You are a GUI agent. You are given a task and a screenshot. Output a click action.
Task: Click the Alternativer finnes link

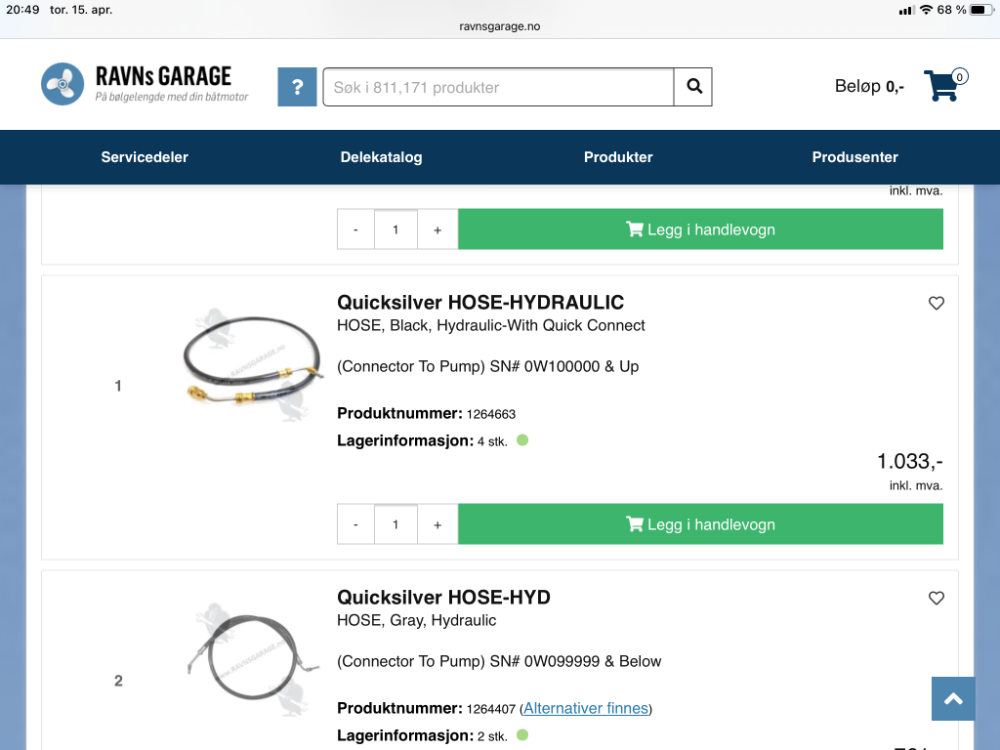585,709
